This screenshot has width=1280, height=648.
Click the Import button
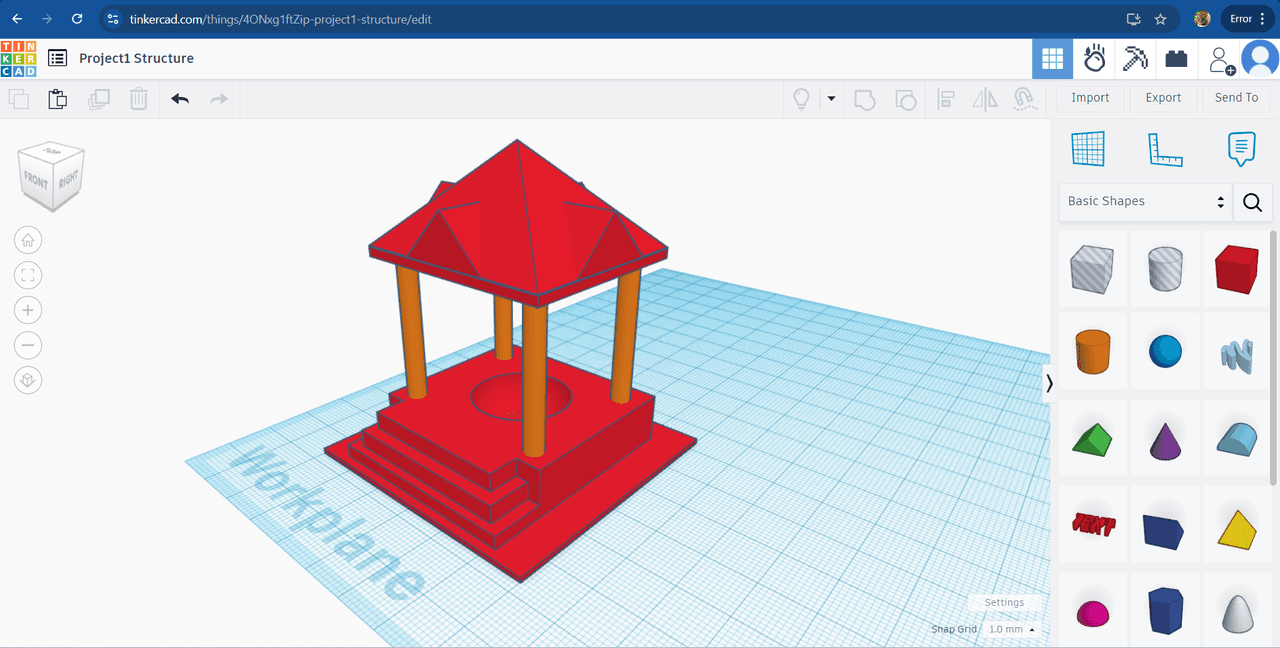[1090, 98]
